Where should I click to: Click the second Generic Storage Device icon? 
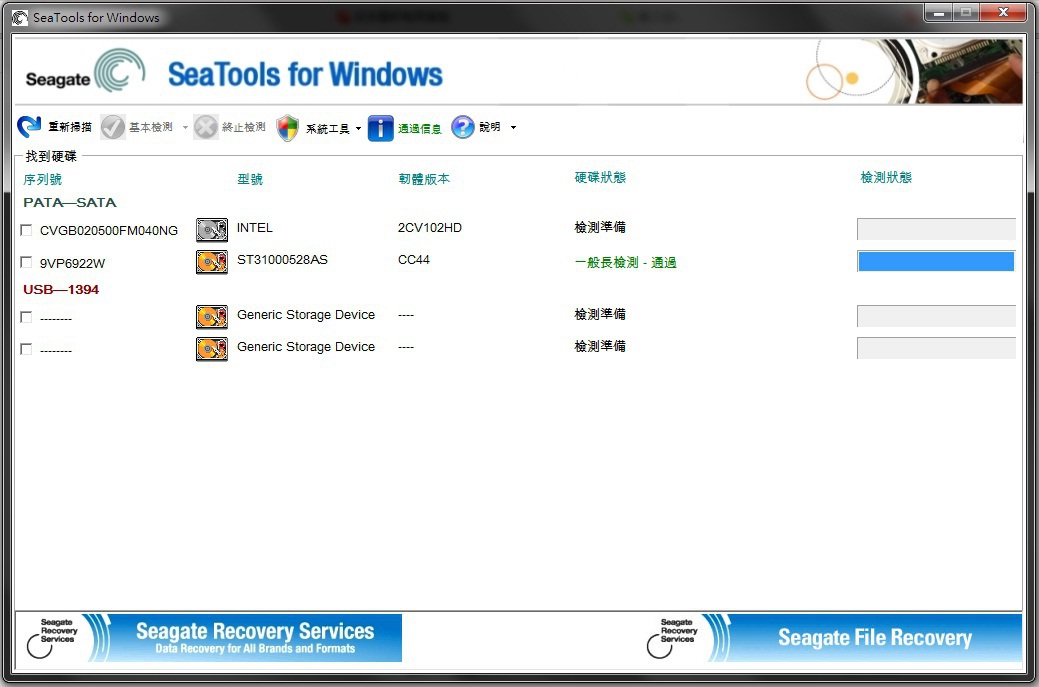click(211, 348)
